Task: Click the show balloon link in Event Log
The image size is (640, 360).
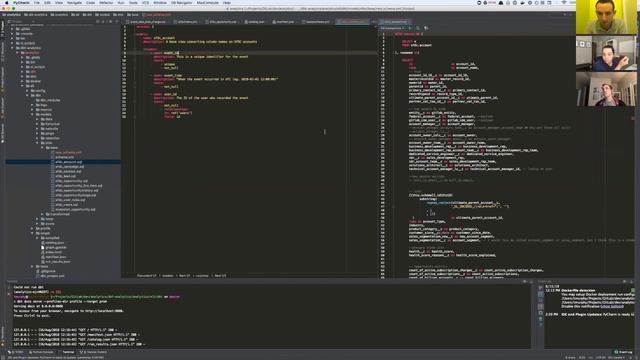Action: point(612,307)
